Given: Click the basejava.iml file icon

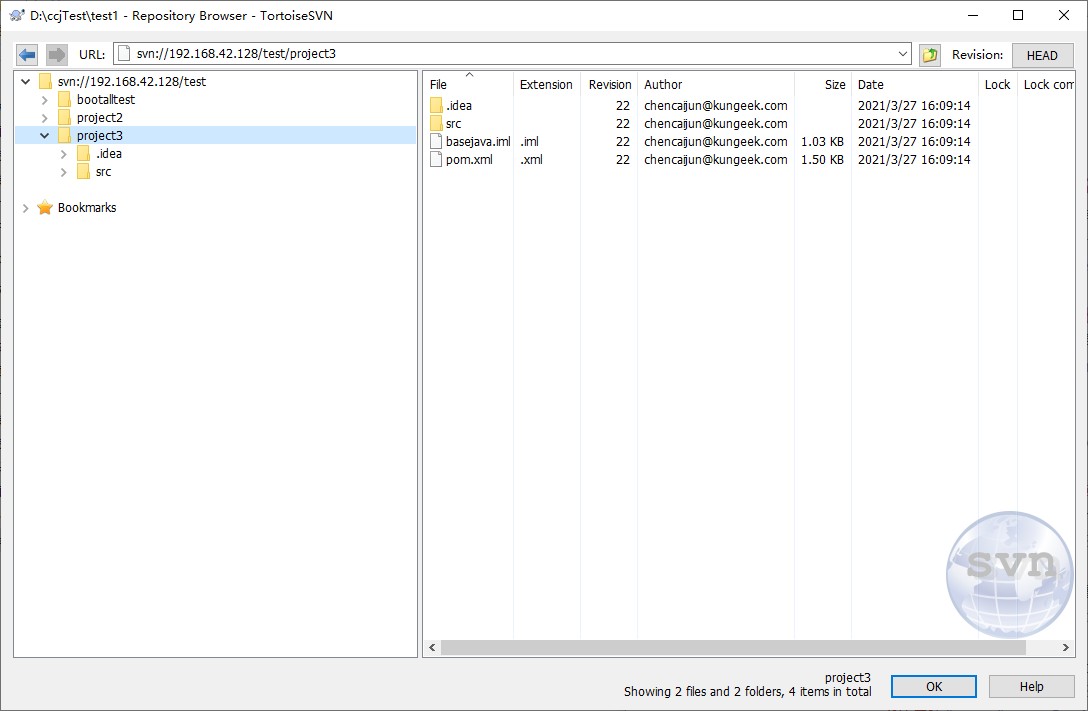Looking at the screenshot, I should point(436,142).
